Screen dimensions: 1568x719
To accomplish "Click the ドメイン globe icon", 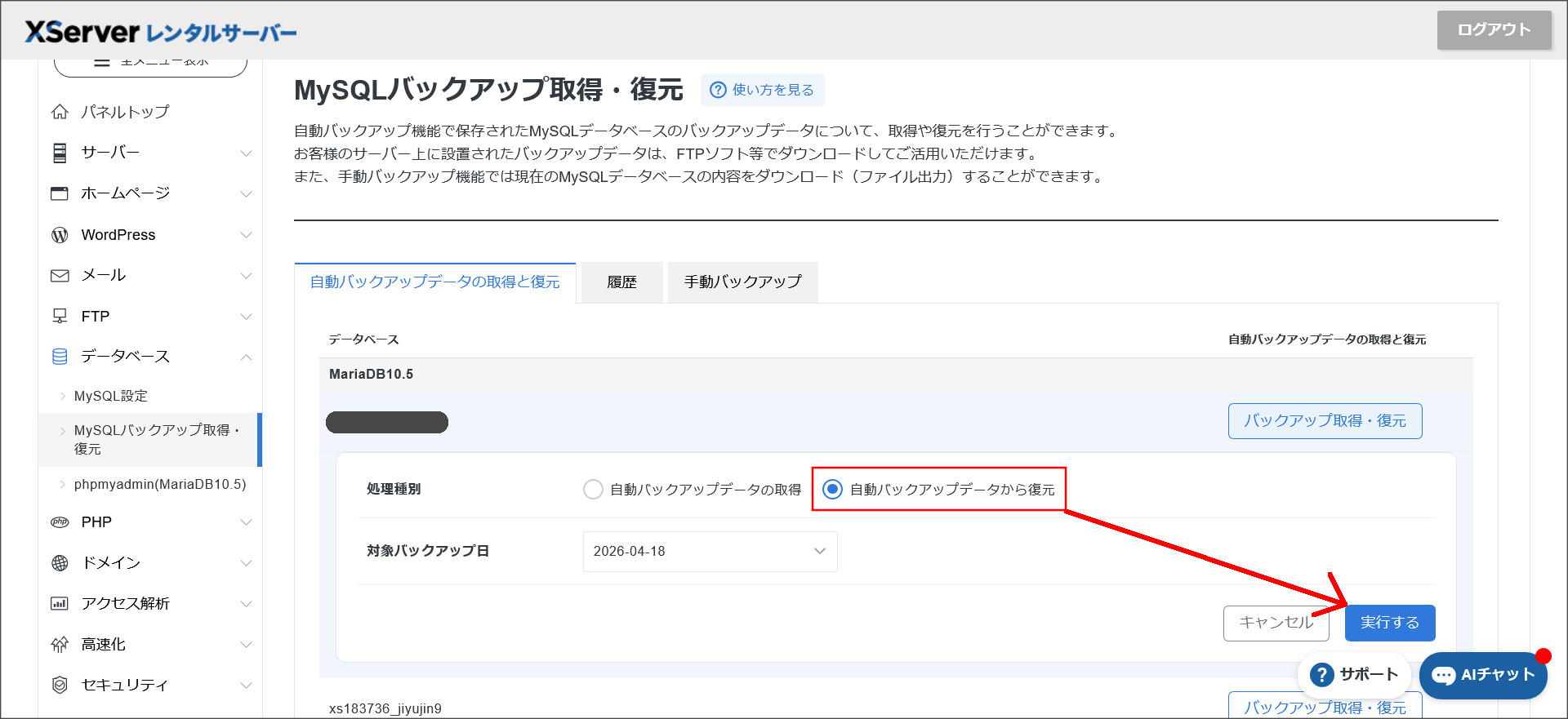I will 60,563.
